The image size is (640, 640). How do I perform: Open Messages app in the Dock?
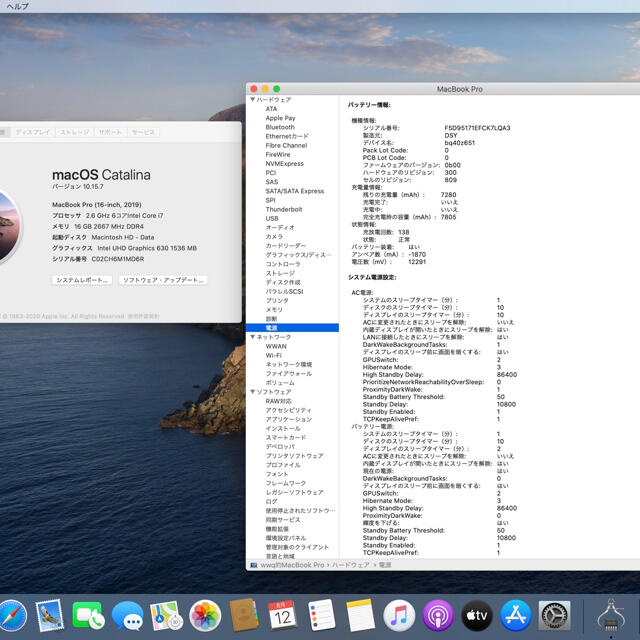point(127,616)
